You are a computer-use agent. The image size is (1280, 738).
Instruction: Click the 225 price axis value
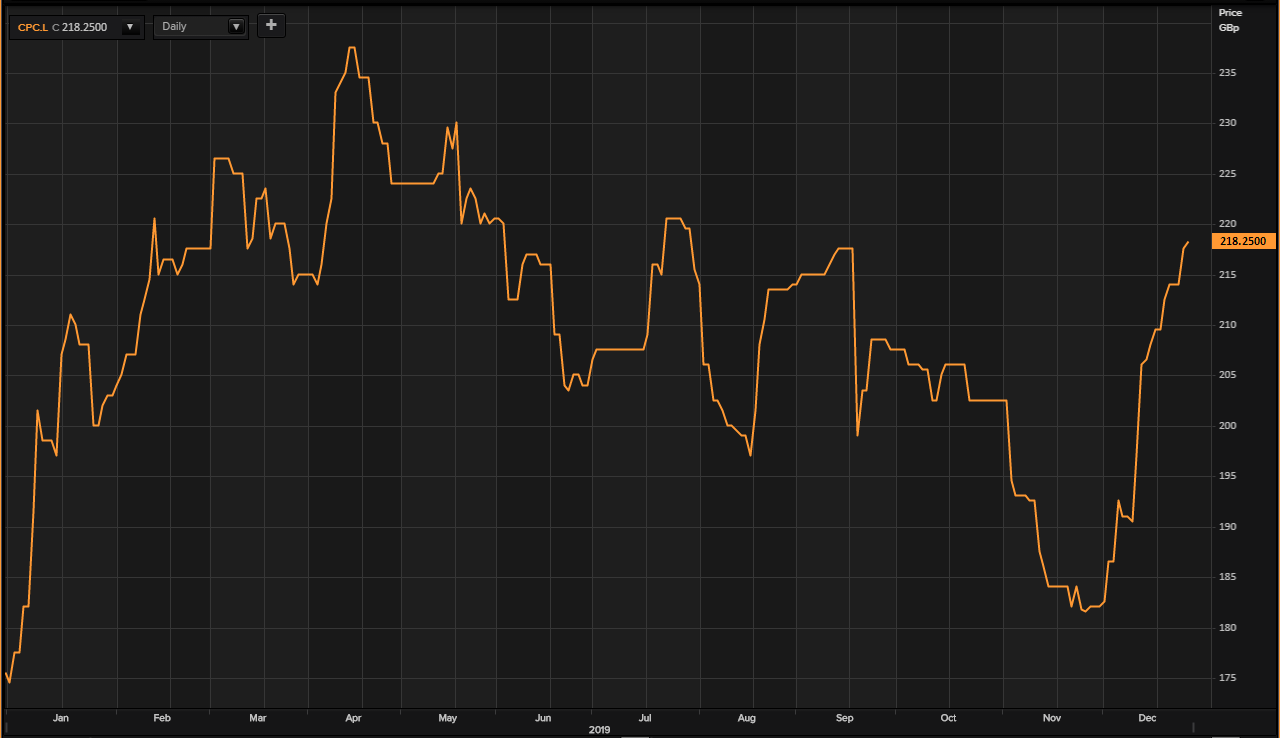point(1228,174)
